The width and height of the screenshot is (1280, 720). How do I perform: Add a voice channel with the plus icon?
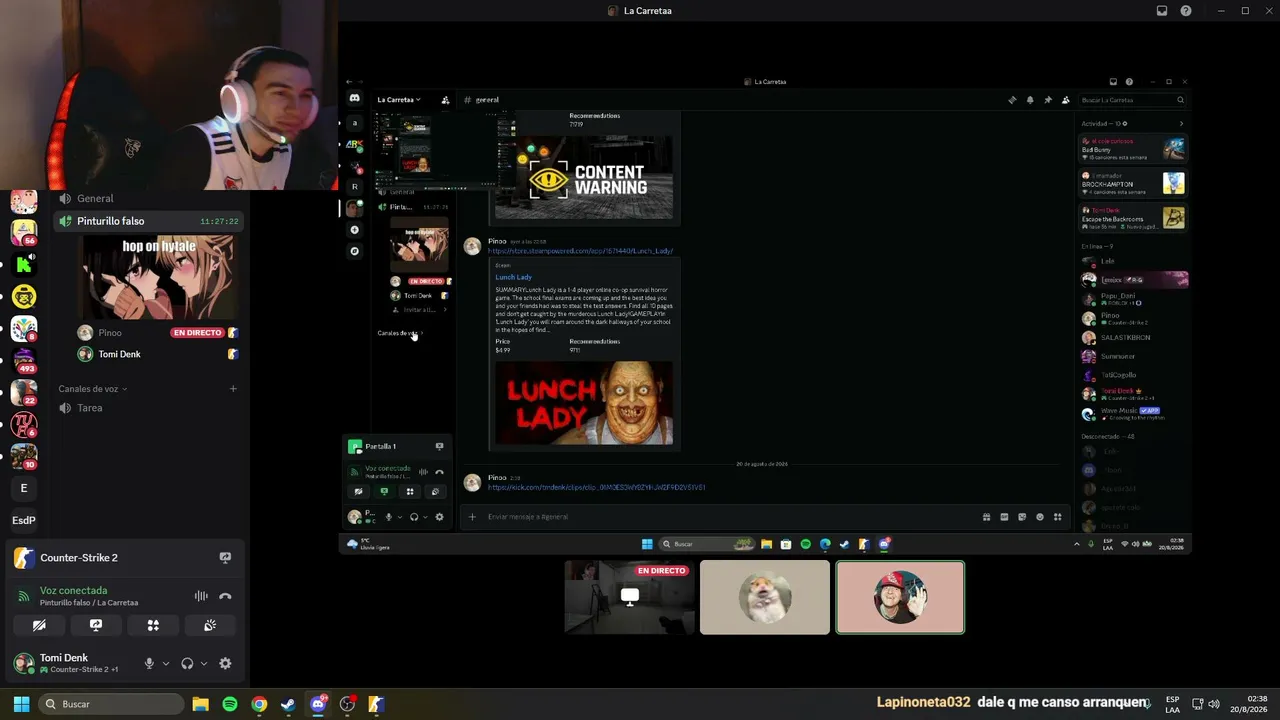(233, 389)
